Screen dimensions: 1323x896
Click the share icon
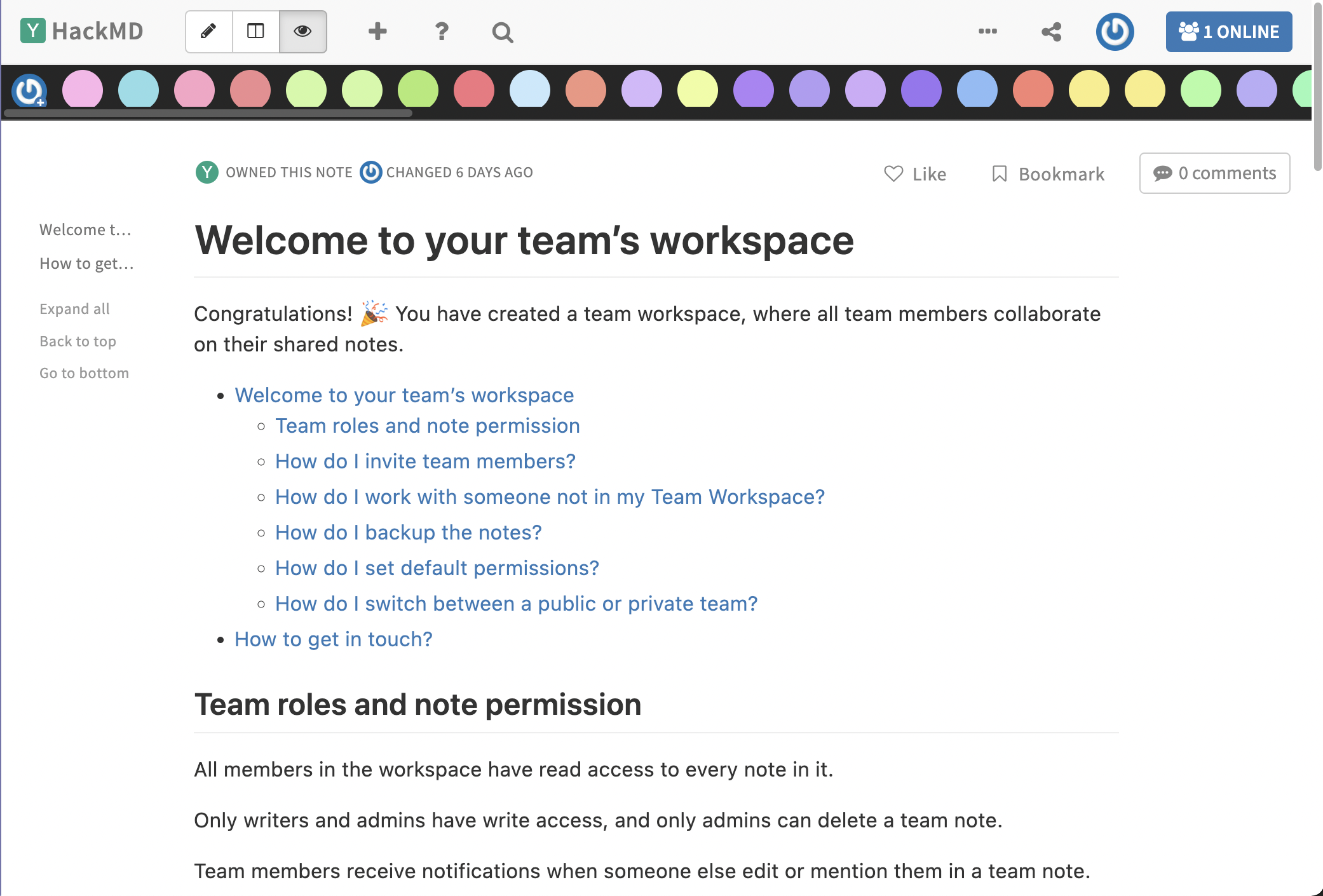coord(1051,32)
